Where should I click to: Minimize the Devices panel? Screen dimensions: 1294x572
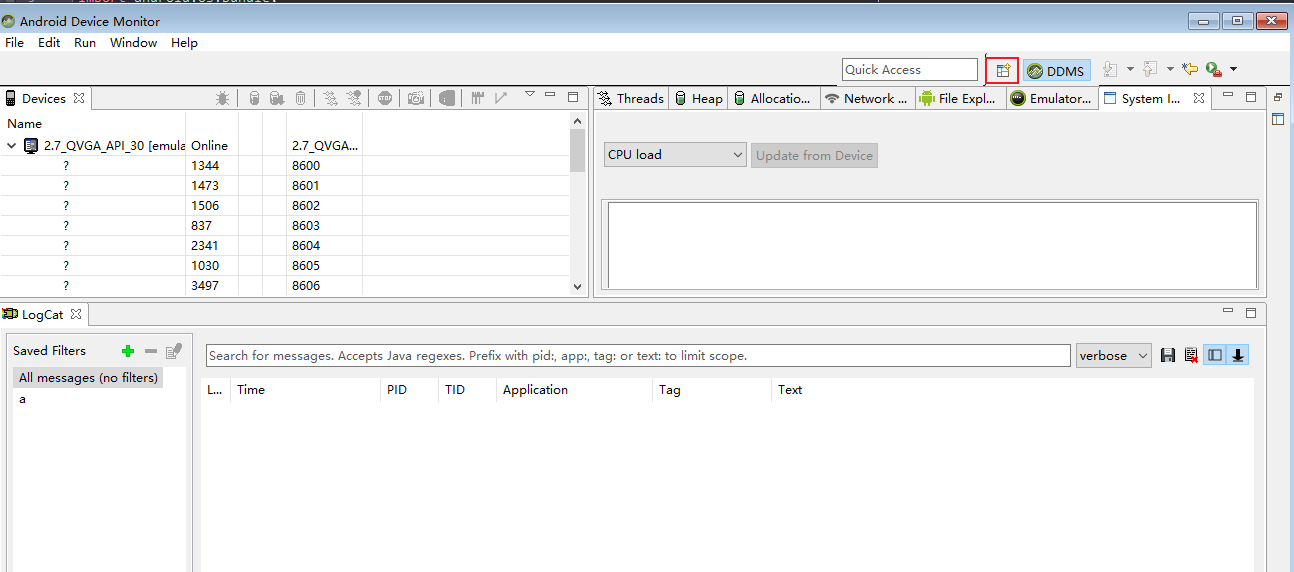pyautogui.click(x=551, y=96)
